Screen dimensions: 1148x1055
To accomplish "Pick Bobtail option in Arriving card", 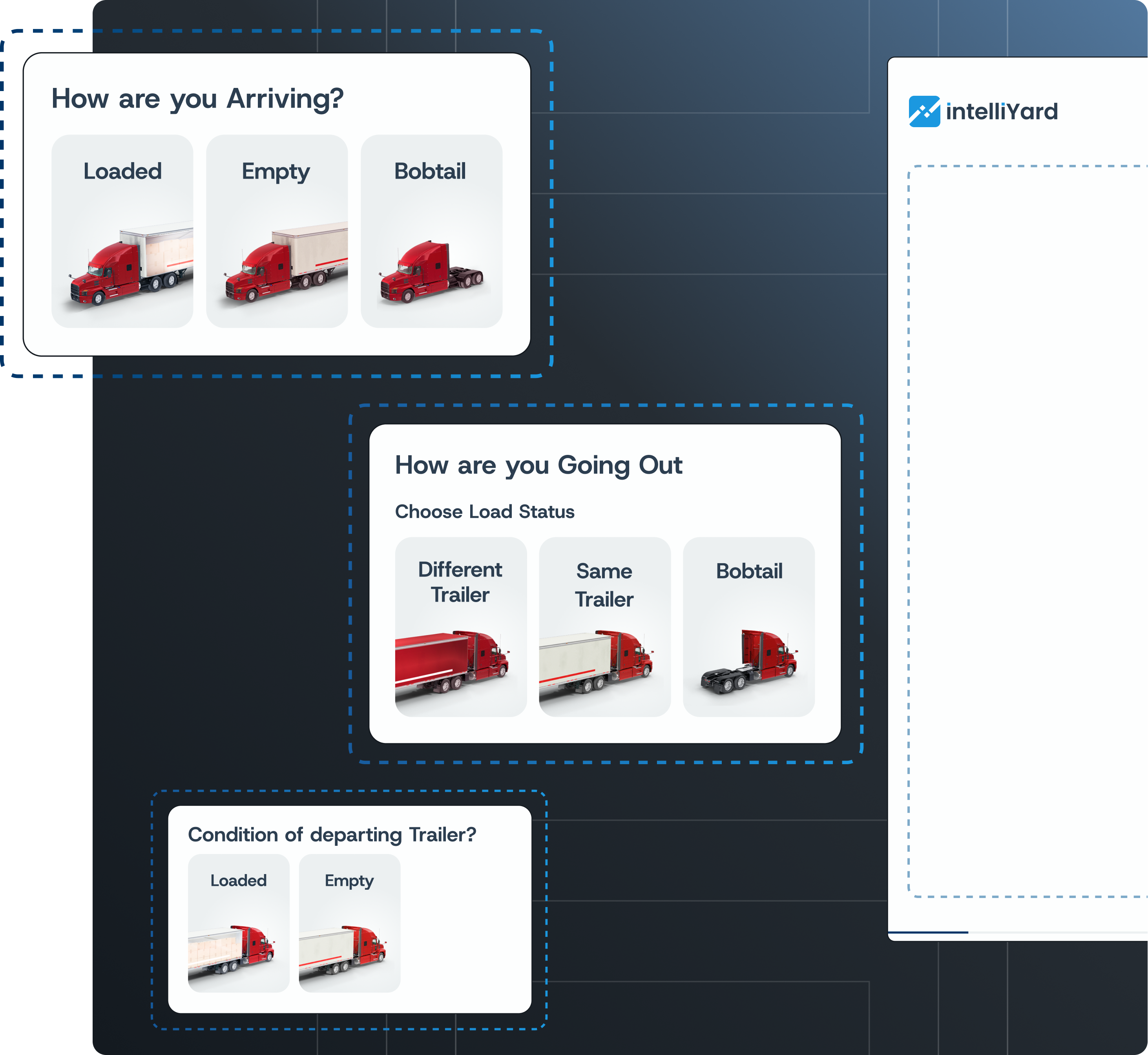I will pyautogui.click(x=431, y=171).
